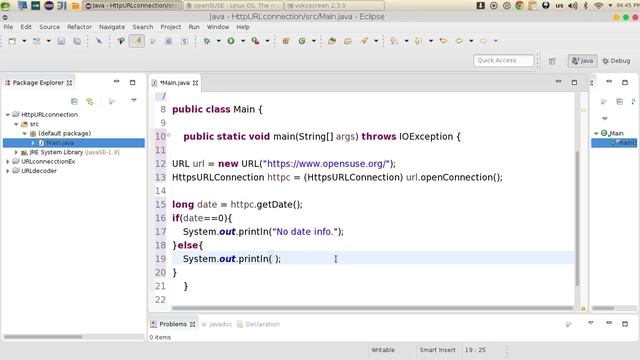Click the Wi-Fi icon in system tray
Viewport: 640px width, 360px height.
[599, 6]
